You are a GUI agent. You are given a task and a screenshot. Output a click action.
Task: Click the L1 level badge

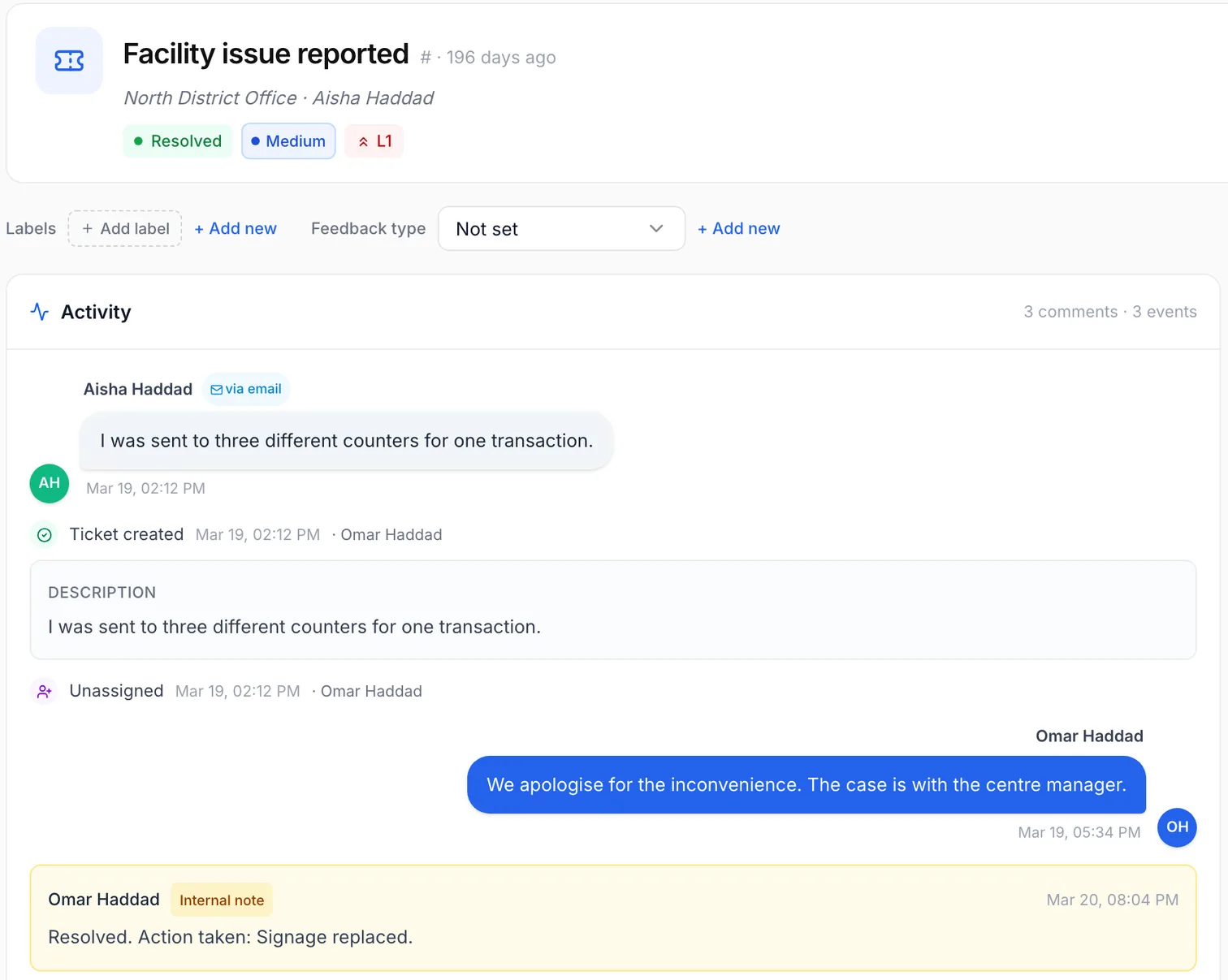[374, 141]
